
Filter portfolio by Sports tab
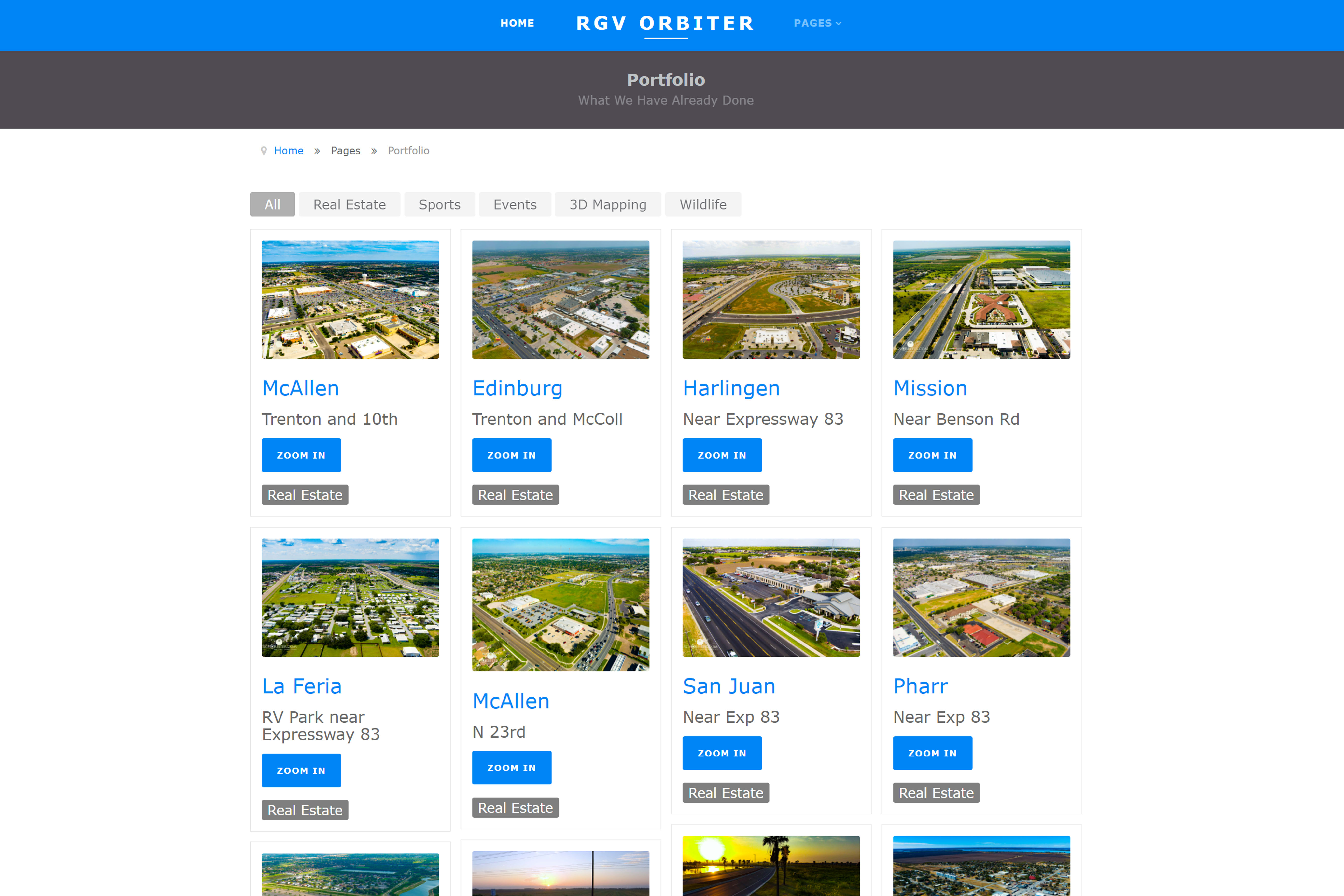pyautogui.click(x=439, y=204)
